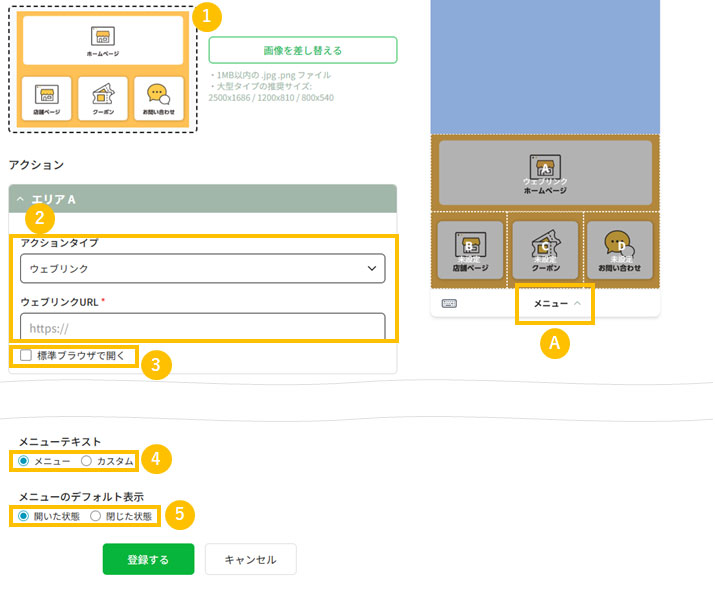The image size is (715, 613).
Task: Click the ウェブリンクURL input field
Action: (203, 327)
